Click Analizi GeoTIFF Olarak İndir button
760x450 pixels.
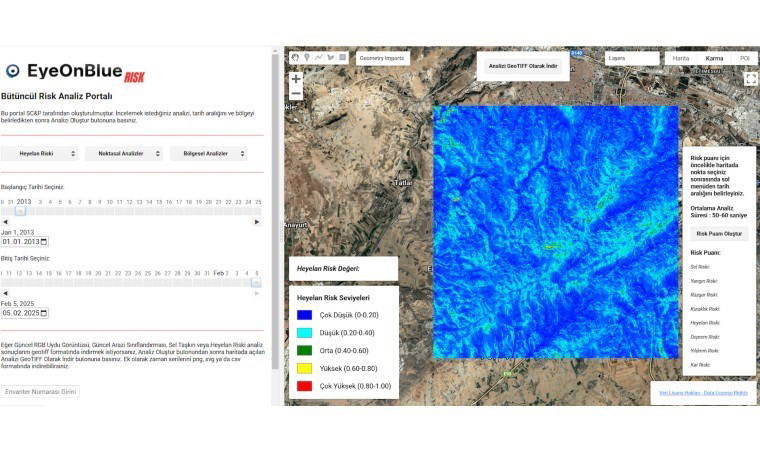(522, 66)
